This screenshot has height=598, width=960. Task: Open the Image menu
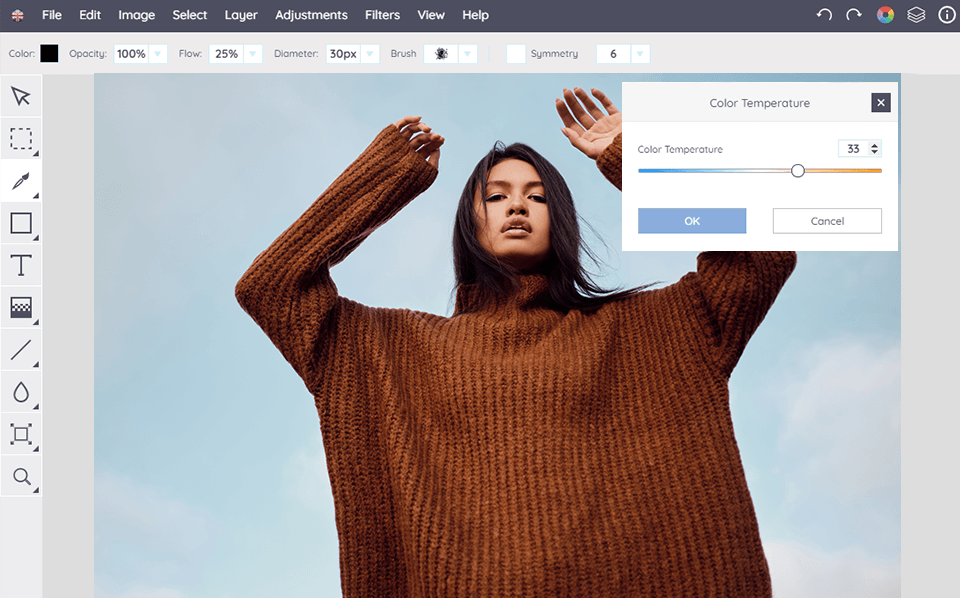pos(137,15)
